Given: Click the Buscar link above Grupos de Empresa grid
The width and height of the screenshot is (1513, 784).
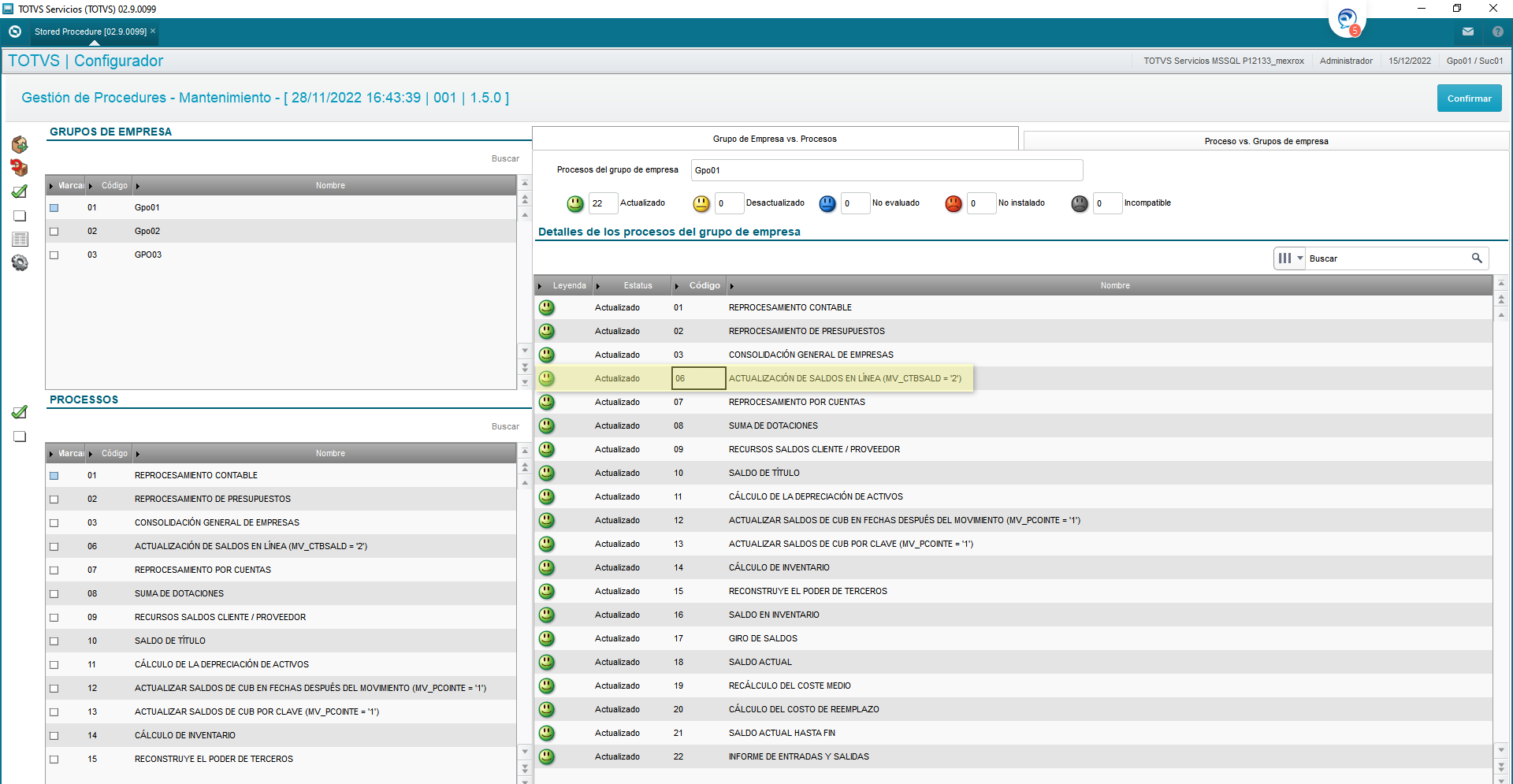Looking at the screenshot, I should pos(505,158).
